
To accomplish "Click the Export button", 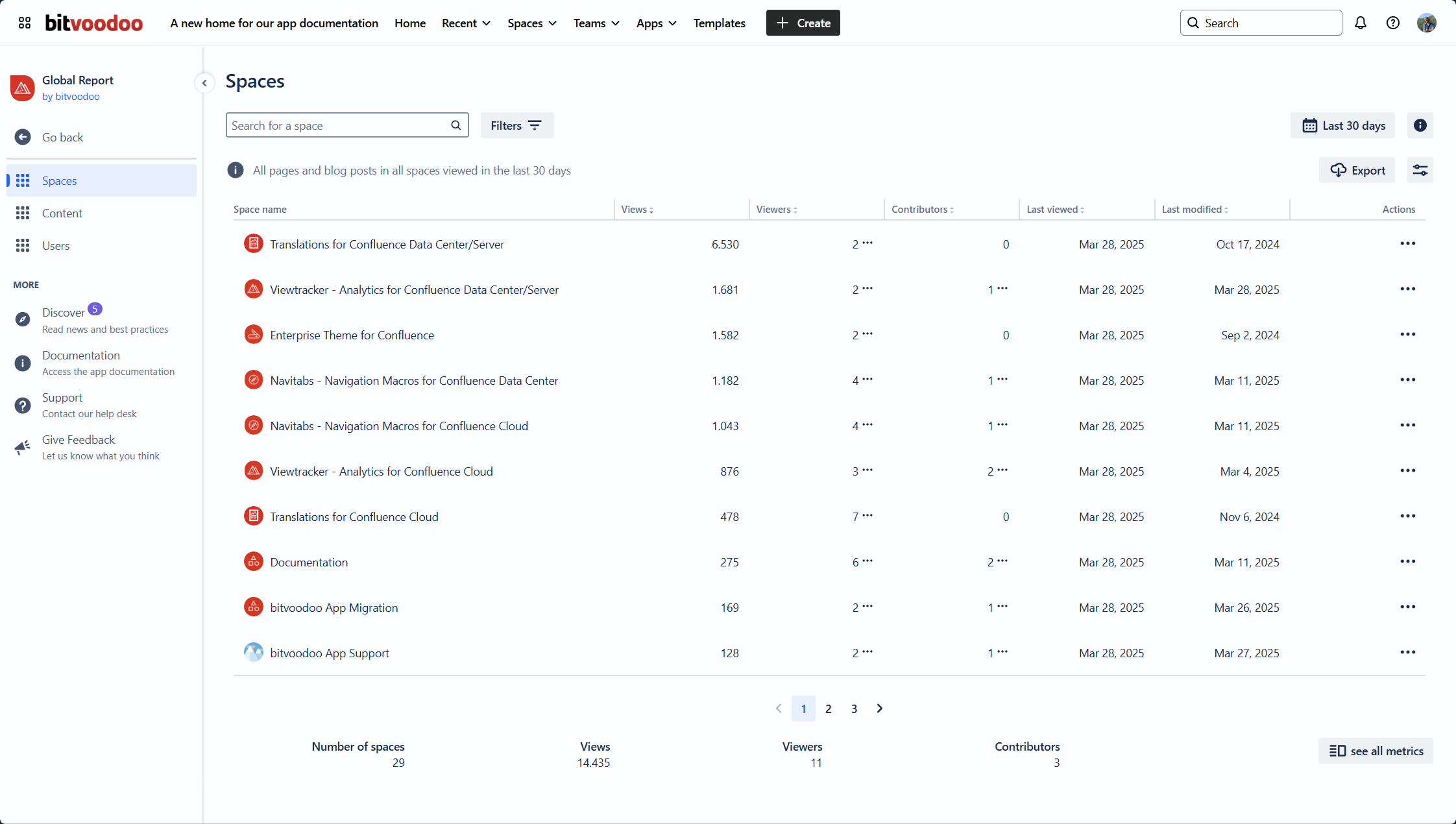I will point(1357,170).
